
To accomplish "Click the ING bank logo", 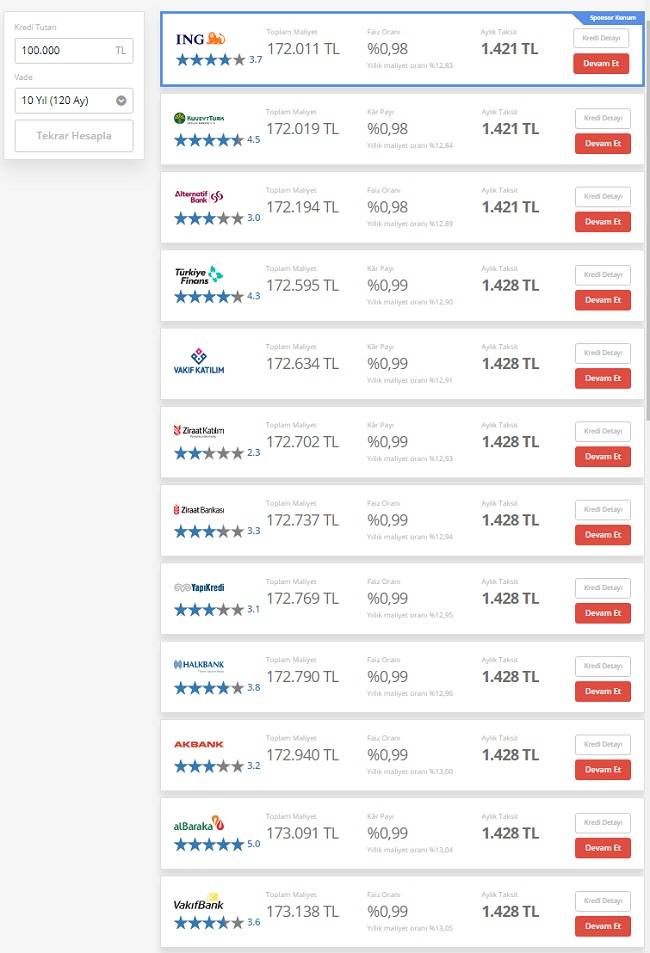I will click(x=200, y=39).
